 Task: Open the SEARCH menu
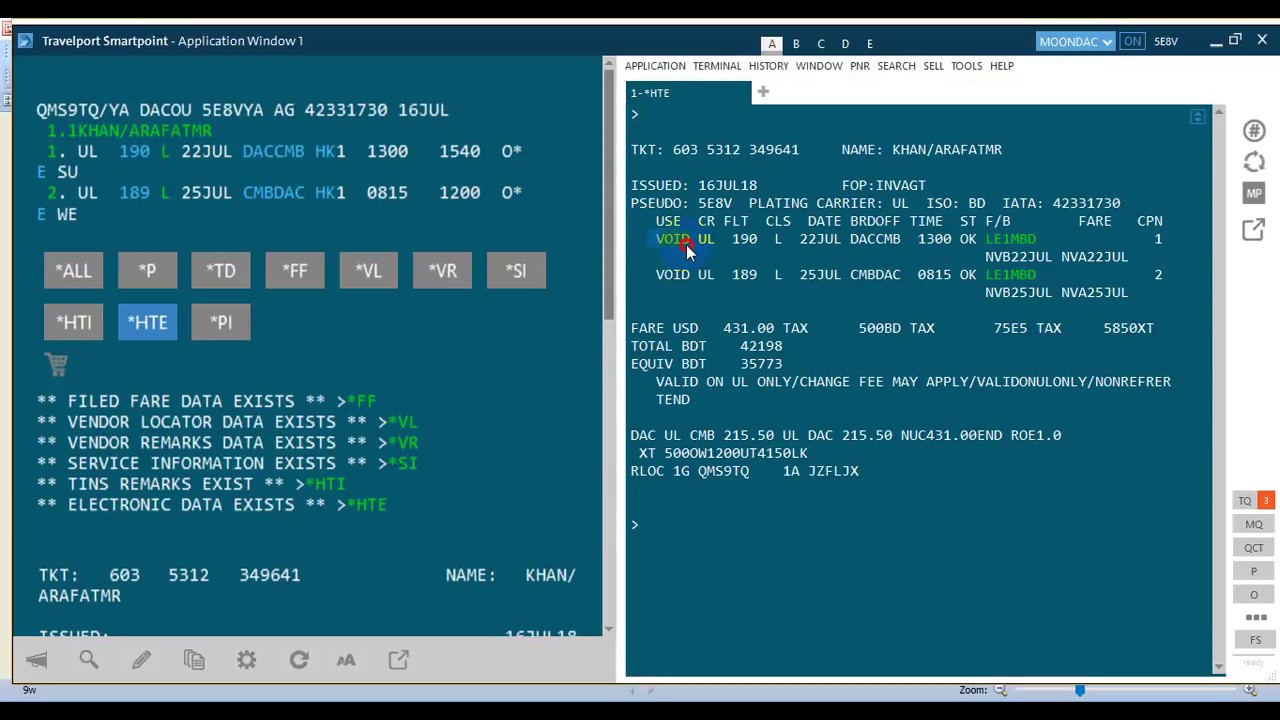coord(896,66)
